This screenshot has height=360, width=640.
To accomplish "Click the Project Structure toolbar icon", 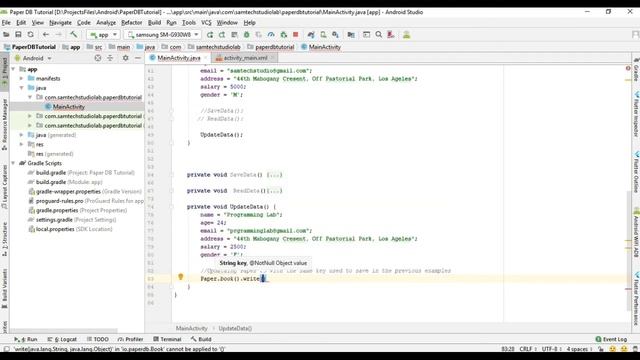I will [351, 35].
